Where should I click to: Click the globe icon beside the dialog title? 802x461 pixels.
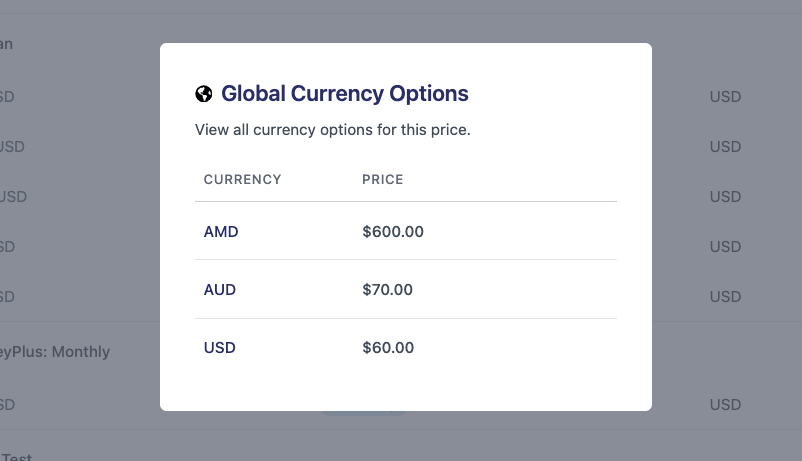click(204, 94)
